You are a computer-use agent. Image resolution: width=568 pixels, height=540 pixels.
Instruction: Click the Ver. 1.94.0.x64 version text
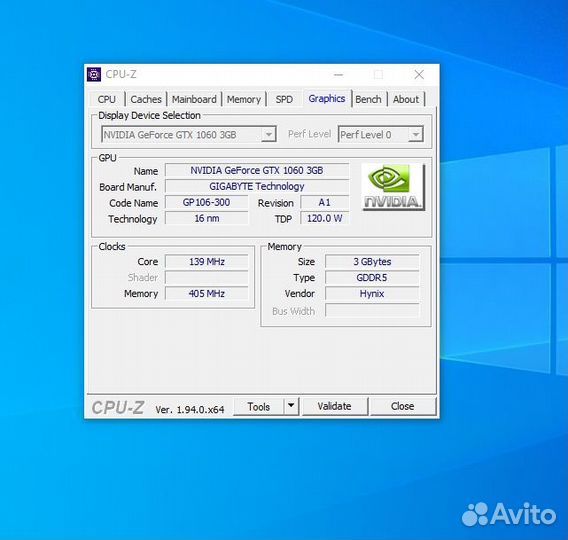190,410
